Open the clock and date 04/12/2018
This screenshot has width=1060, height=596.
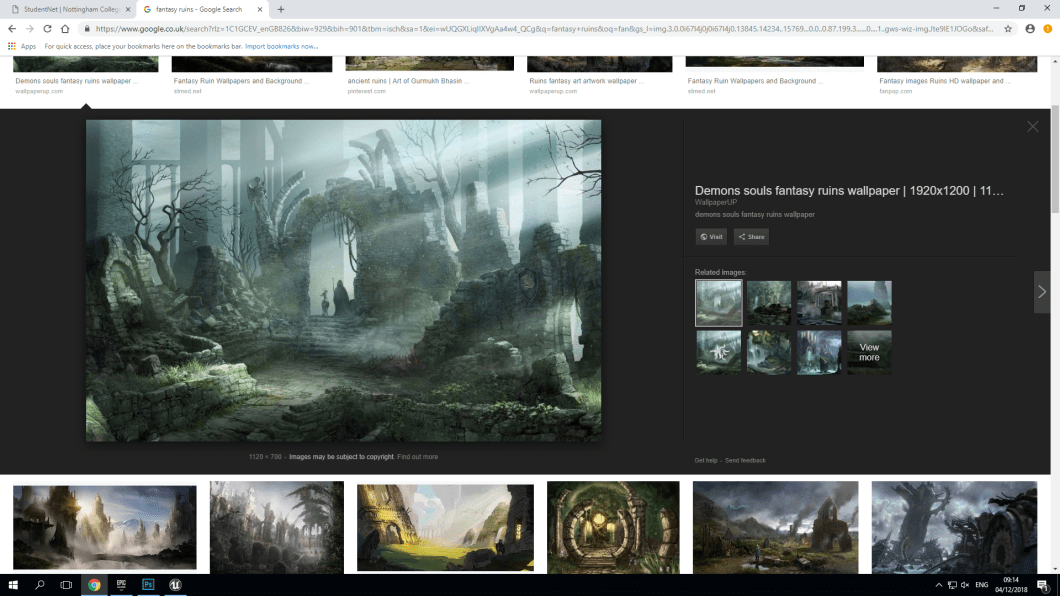1011,585
